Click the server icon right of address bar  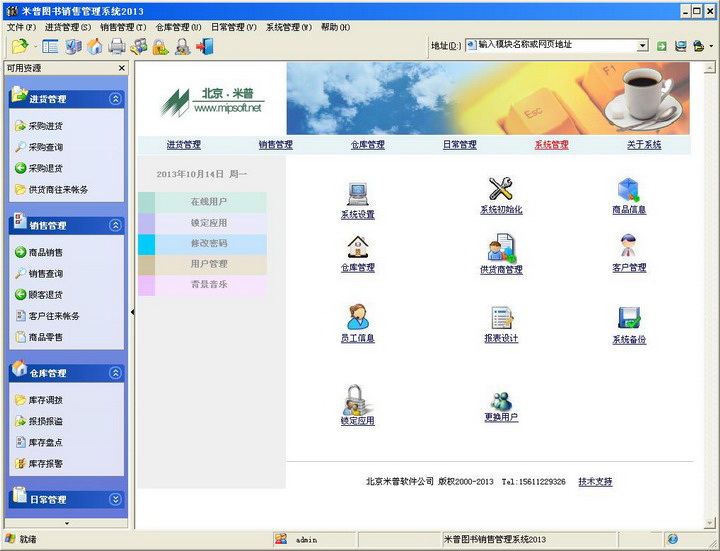click(681, 46)
